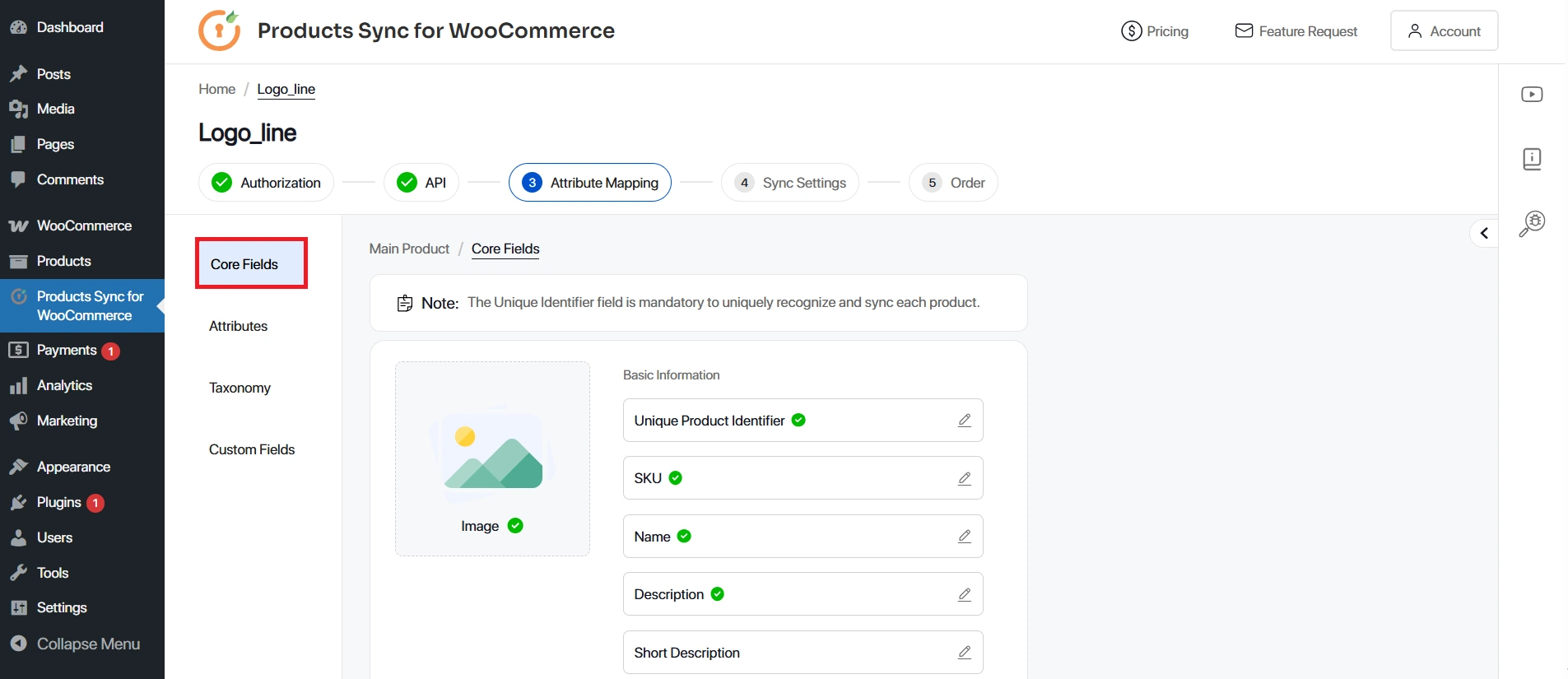Open Tools menu
The height and width of the screenshot is (679, 1568).
tap(82, 573)
